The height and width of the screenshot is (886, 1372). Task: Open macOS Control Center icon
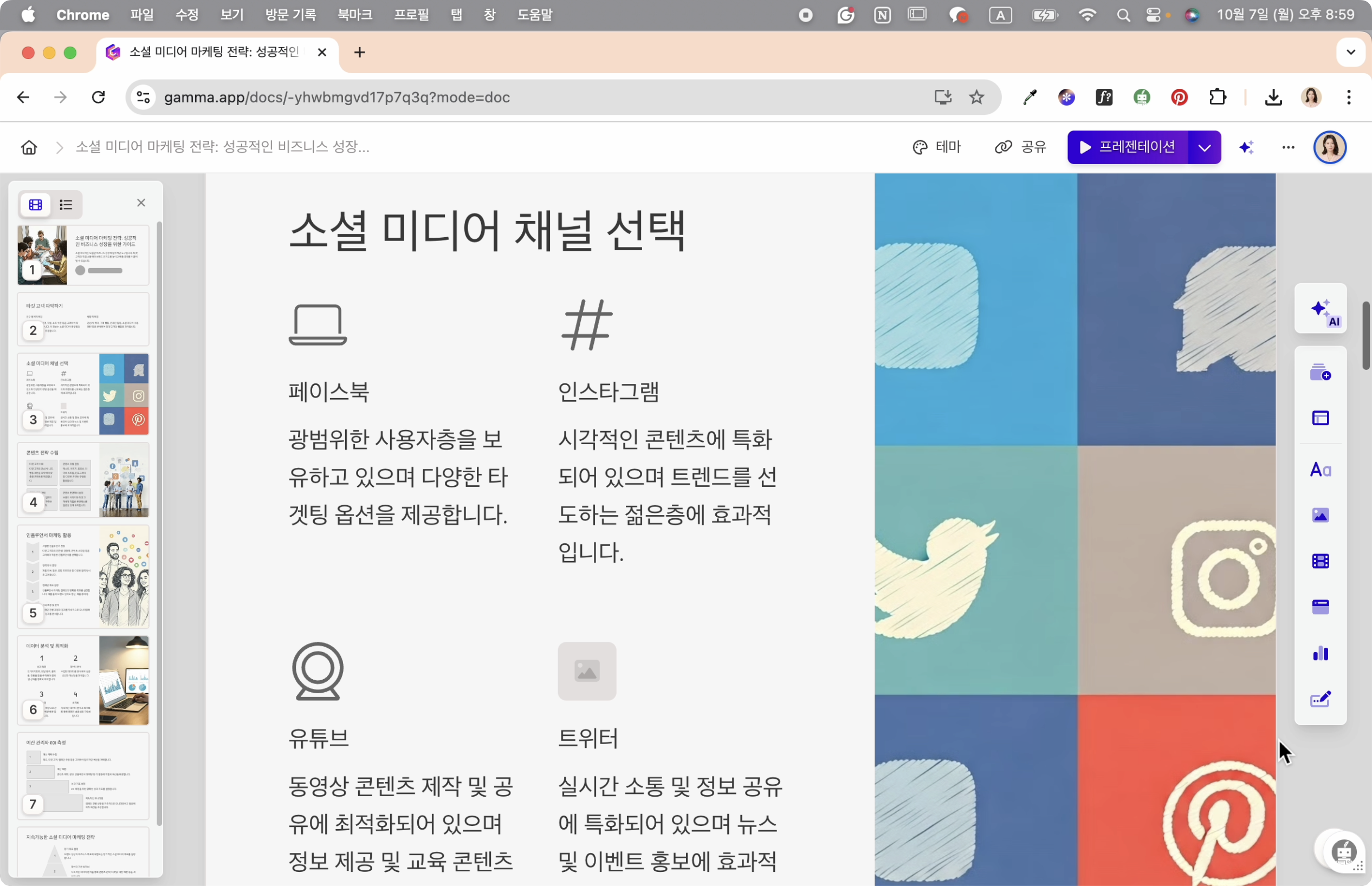point(1153,15)
